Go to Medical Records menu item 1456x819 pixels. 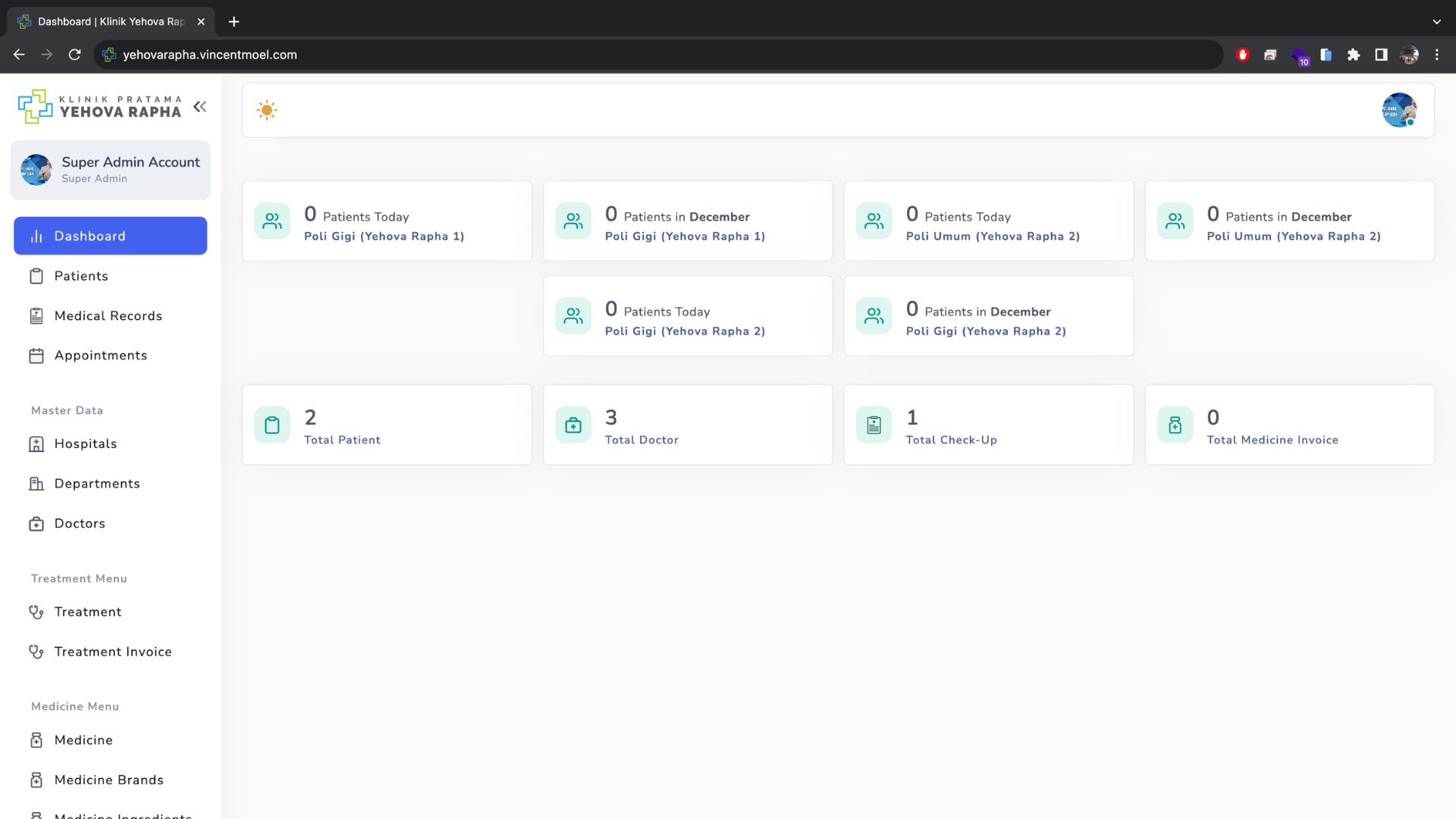pos(108,316)
